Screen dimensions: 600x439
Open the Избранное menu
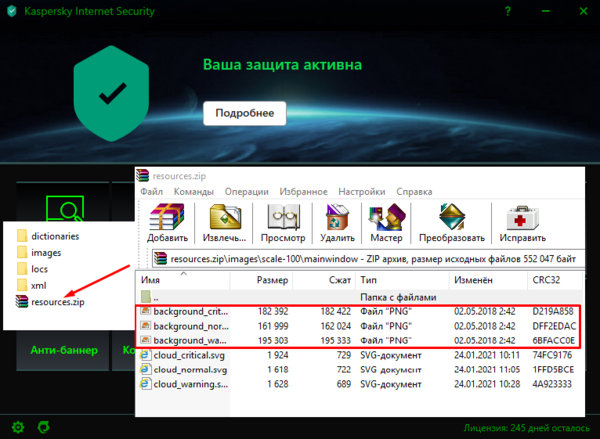point(303,192)
